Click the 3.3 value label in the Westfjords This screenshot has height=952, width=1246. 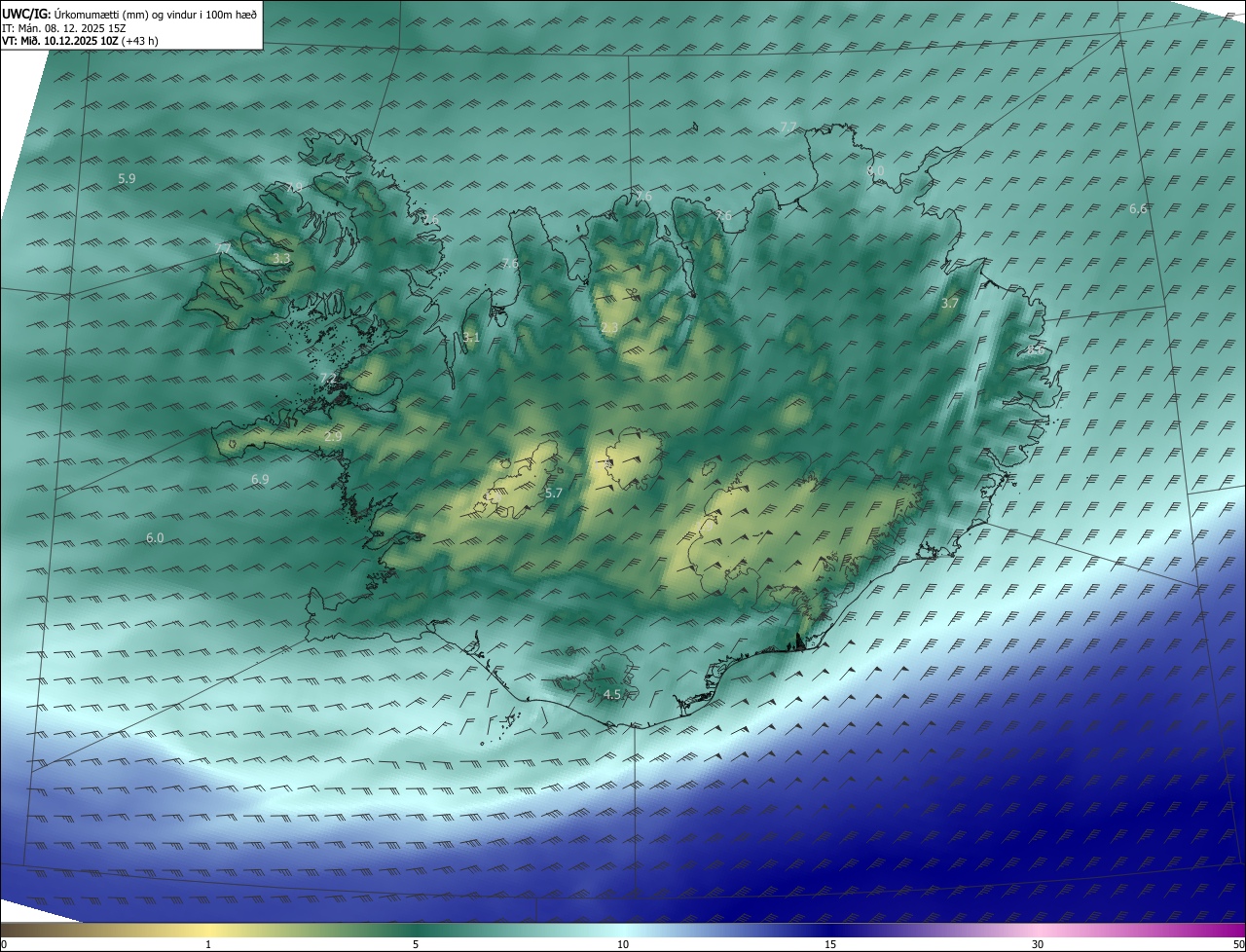281,258
